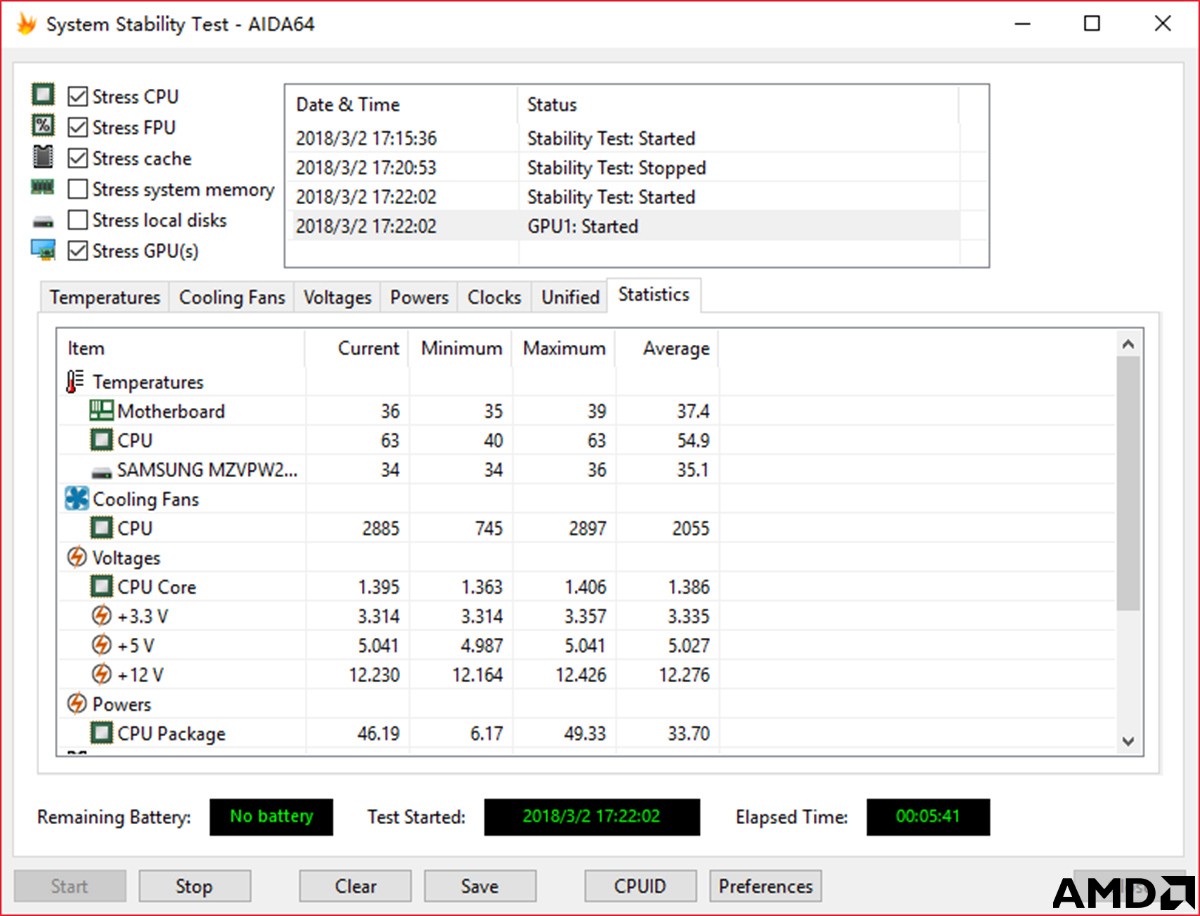Viewport: 1200px width, 916px height.
Task: Click the lightning icon next to Voltages
Action: coord(77,557)
